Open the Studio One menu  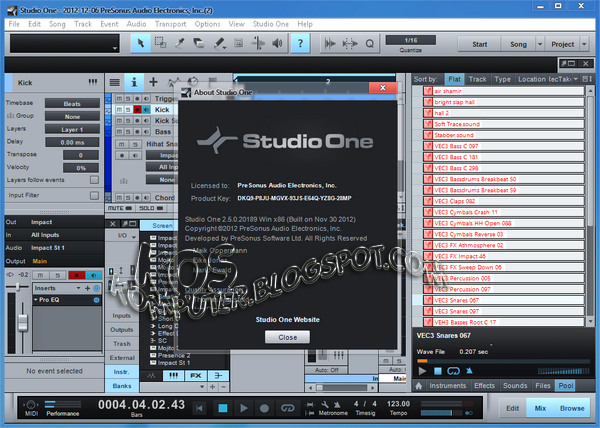[271, 24]
